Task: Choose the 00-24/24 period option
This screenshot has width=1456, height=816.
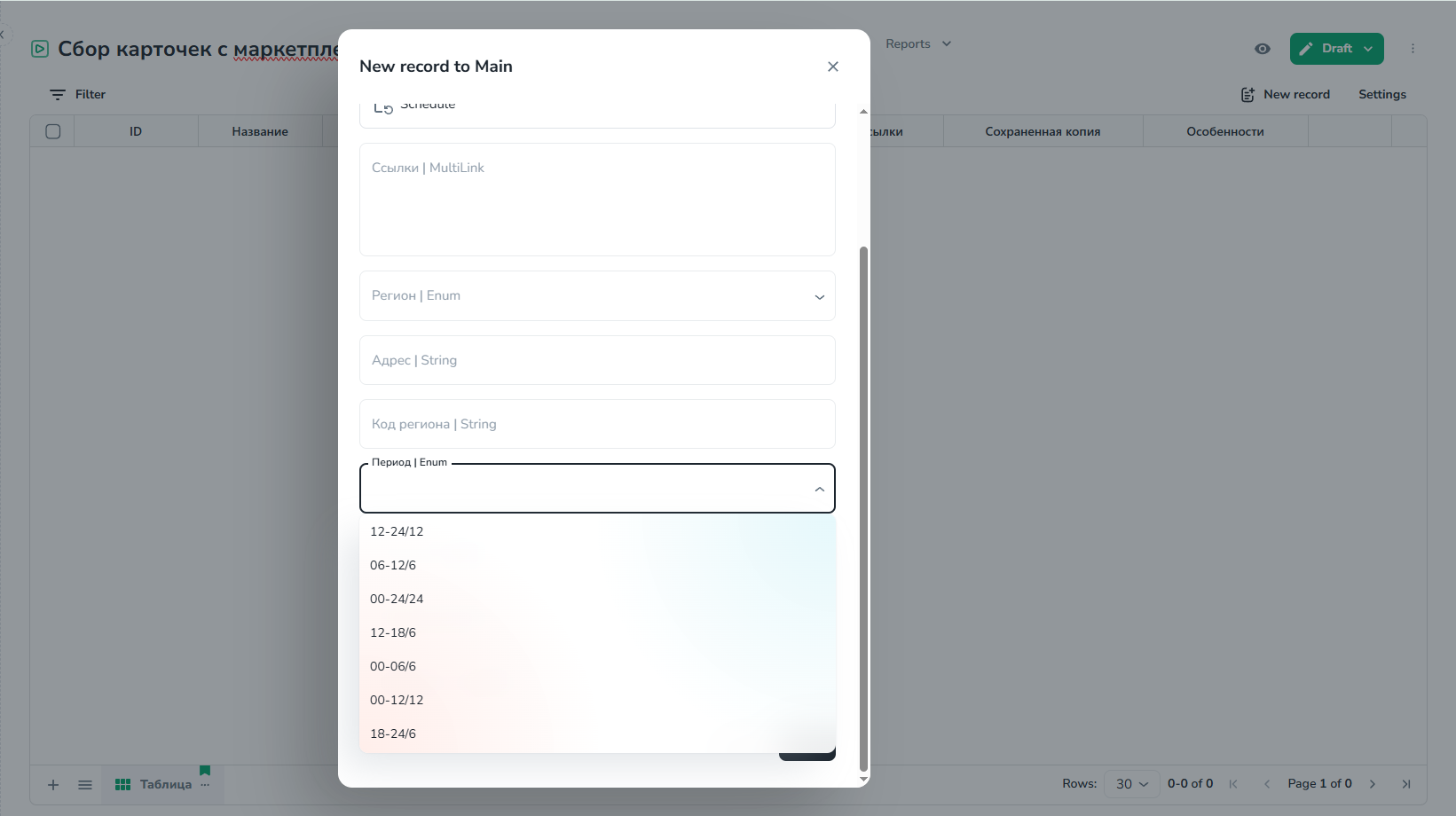Action: coord(397,599)
